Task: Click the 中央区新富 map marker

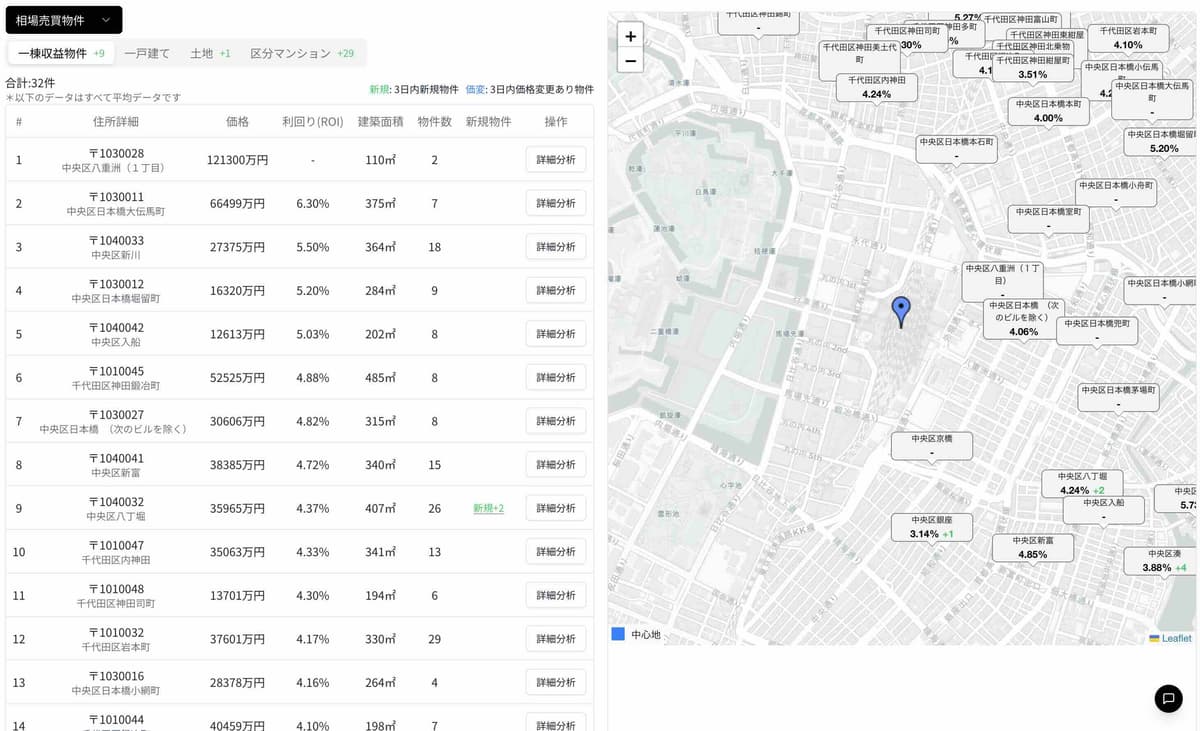Action: (x=1032, y=547)
